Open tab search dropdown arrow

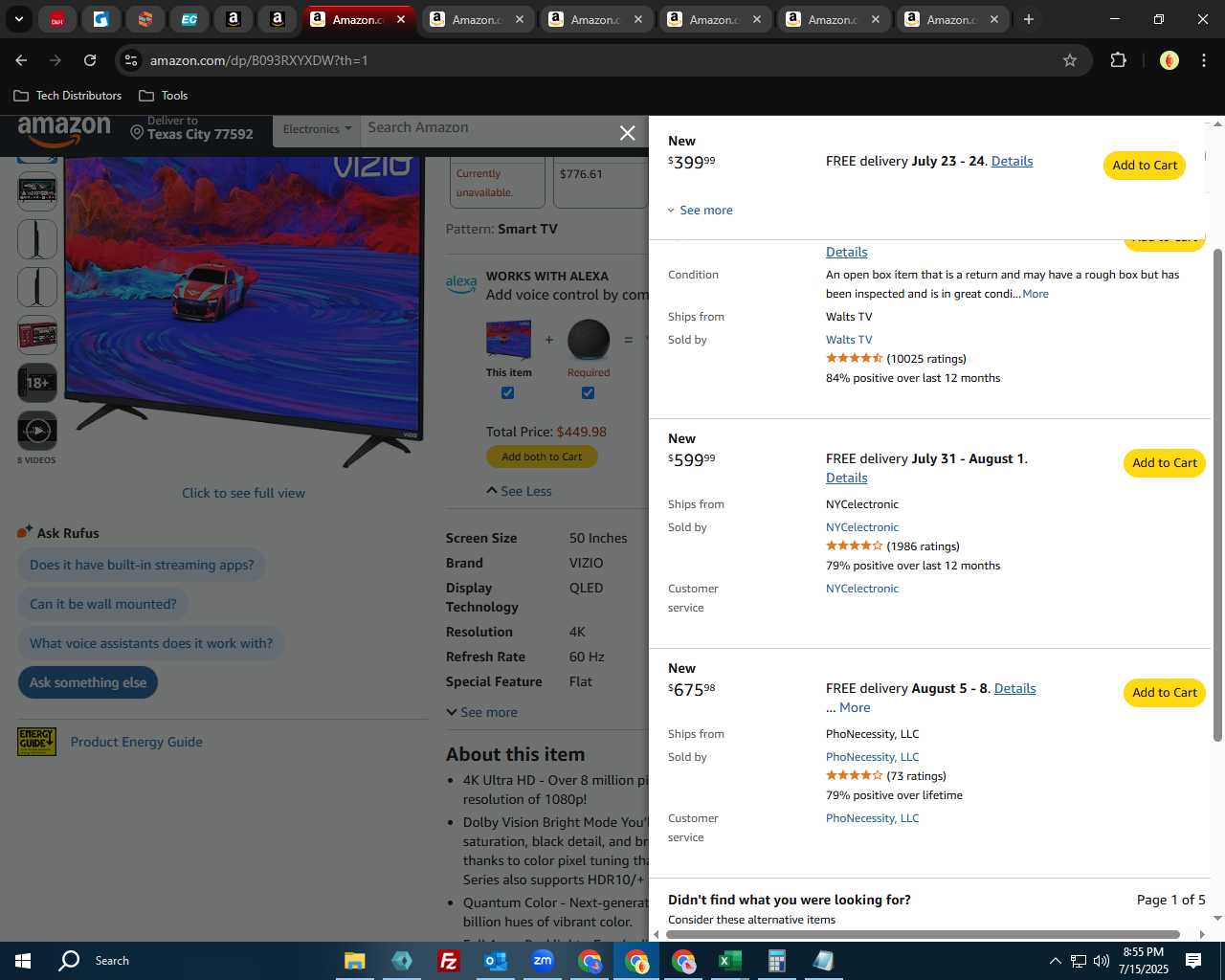point(19,19)
